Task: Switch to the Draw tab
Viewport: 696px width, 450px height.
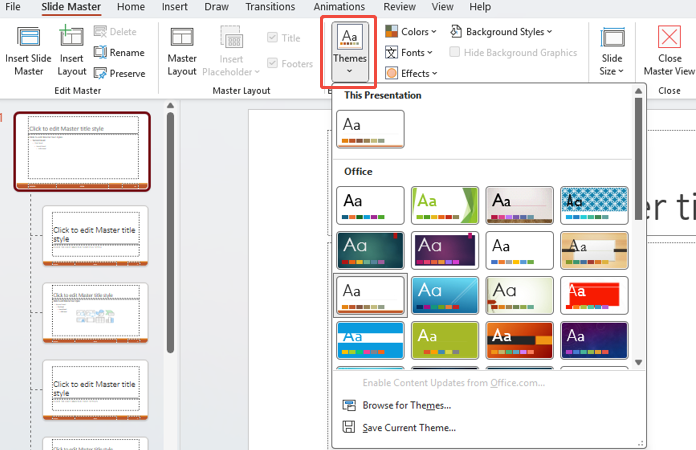Action: [217, 7]
